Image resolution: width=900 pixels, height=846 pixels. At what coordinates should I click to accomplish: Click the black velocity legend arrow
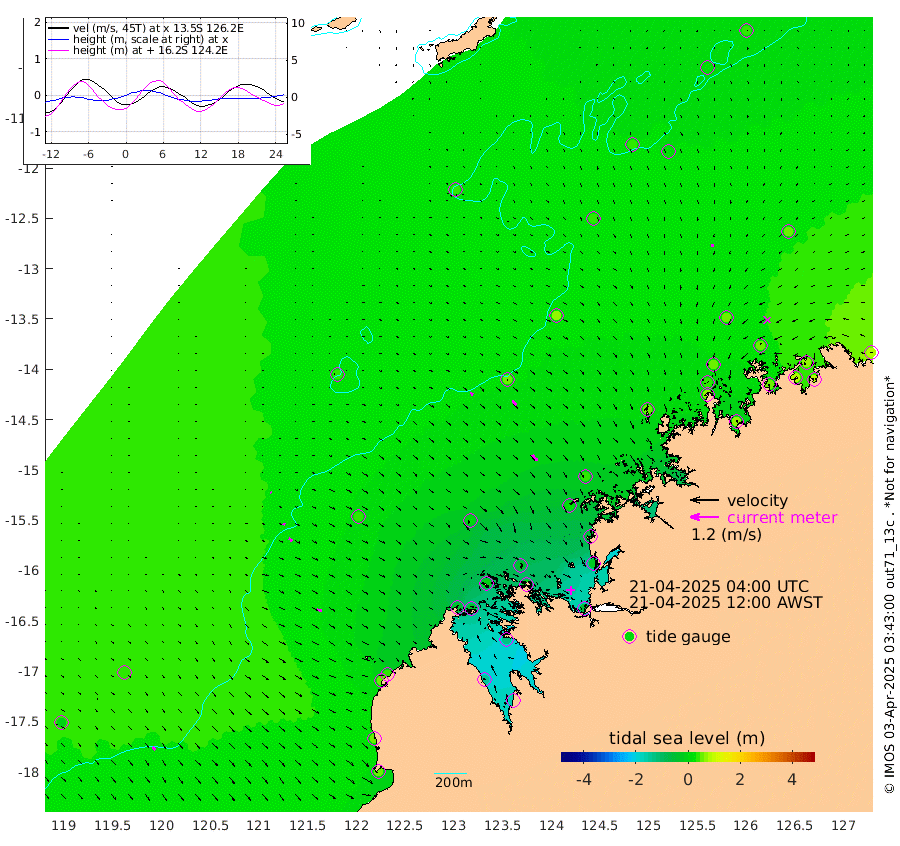click(704, 500)
